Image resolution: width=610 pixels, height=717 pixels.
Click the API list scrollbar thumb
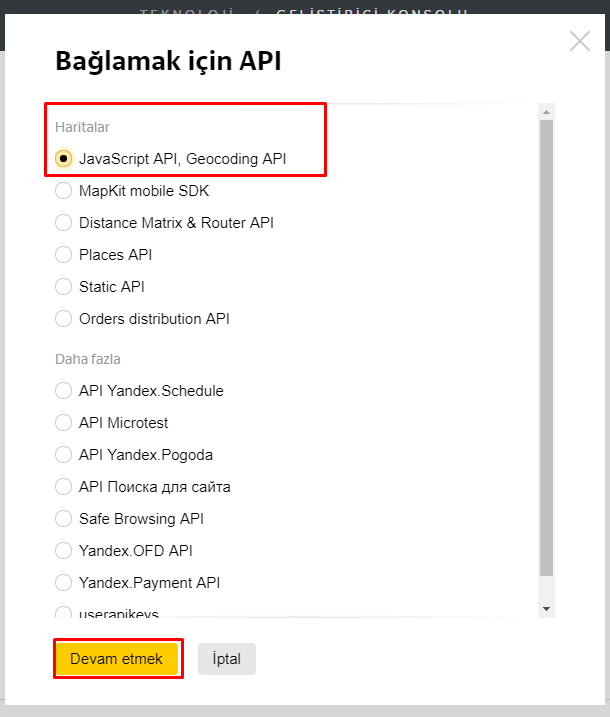pyautogui.click(x=546, y=348)
